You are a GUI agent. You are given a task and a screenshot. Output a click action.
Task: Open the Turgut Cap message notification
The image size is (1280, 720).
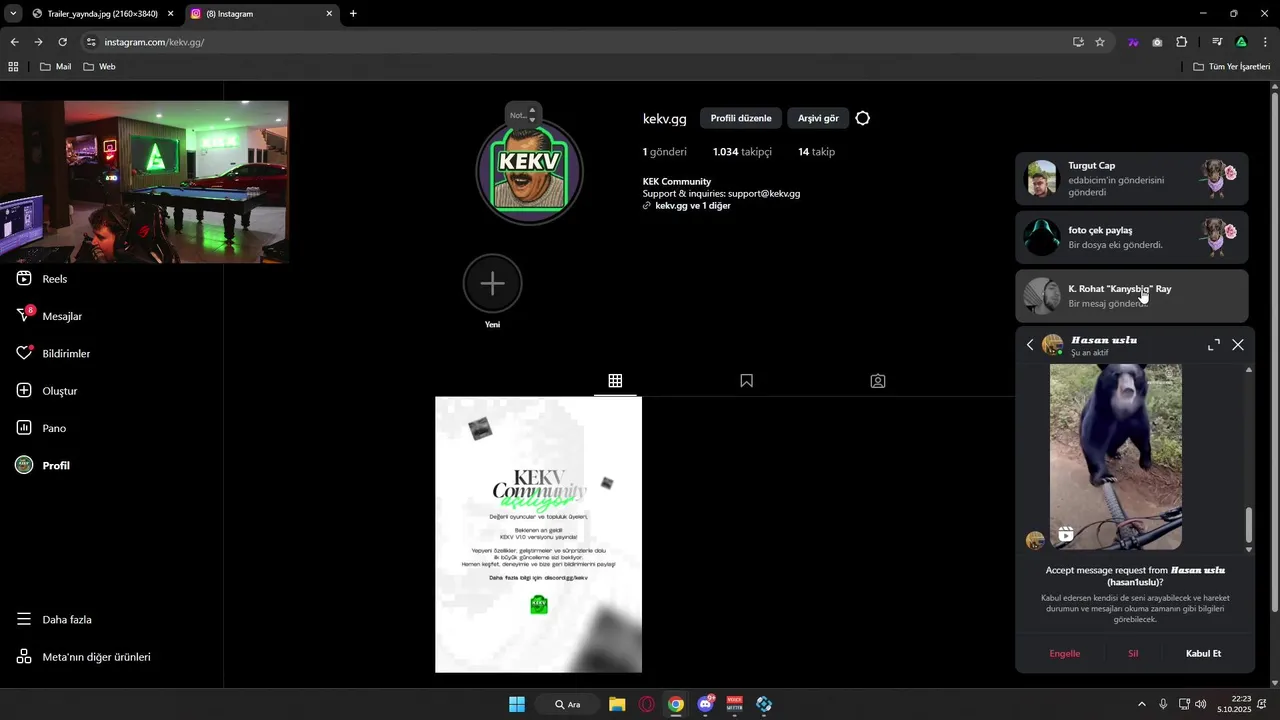click(x=1132, y=179)
